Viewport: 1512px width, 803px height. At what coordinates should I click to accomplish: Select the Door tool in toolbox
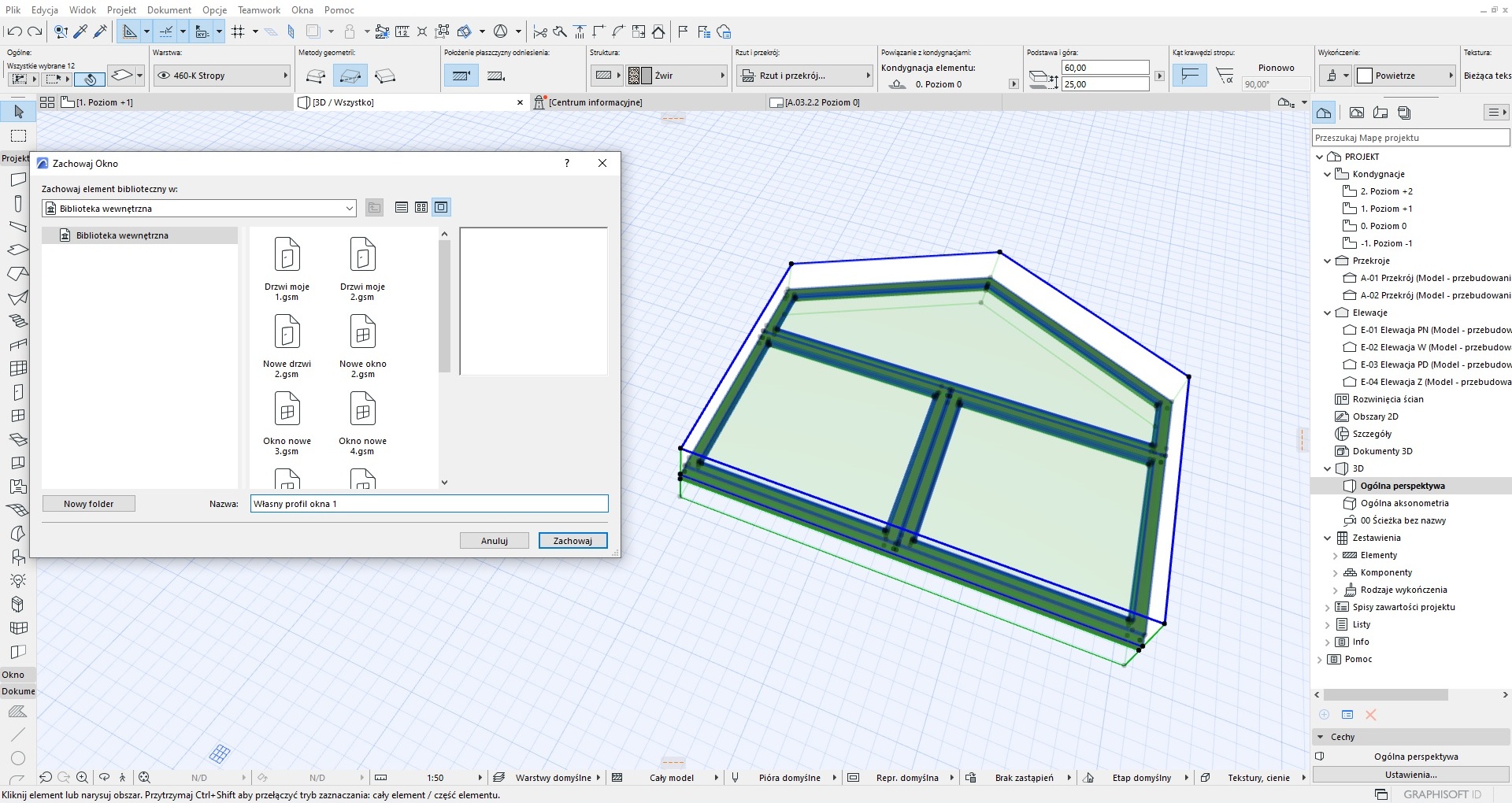[18, 392]
